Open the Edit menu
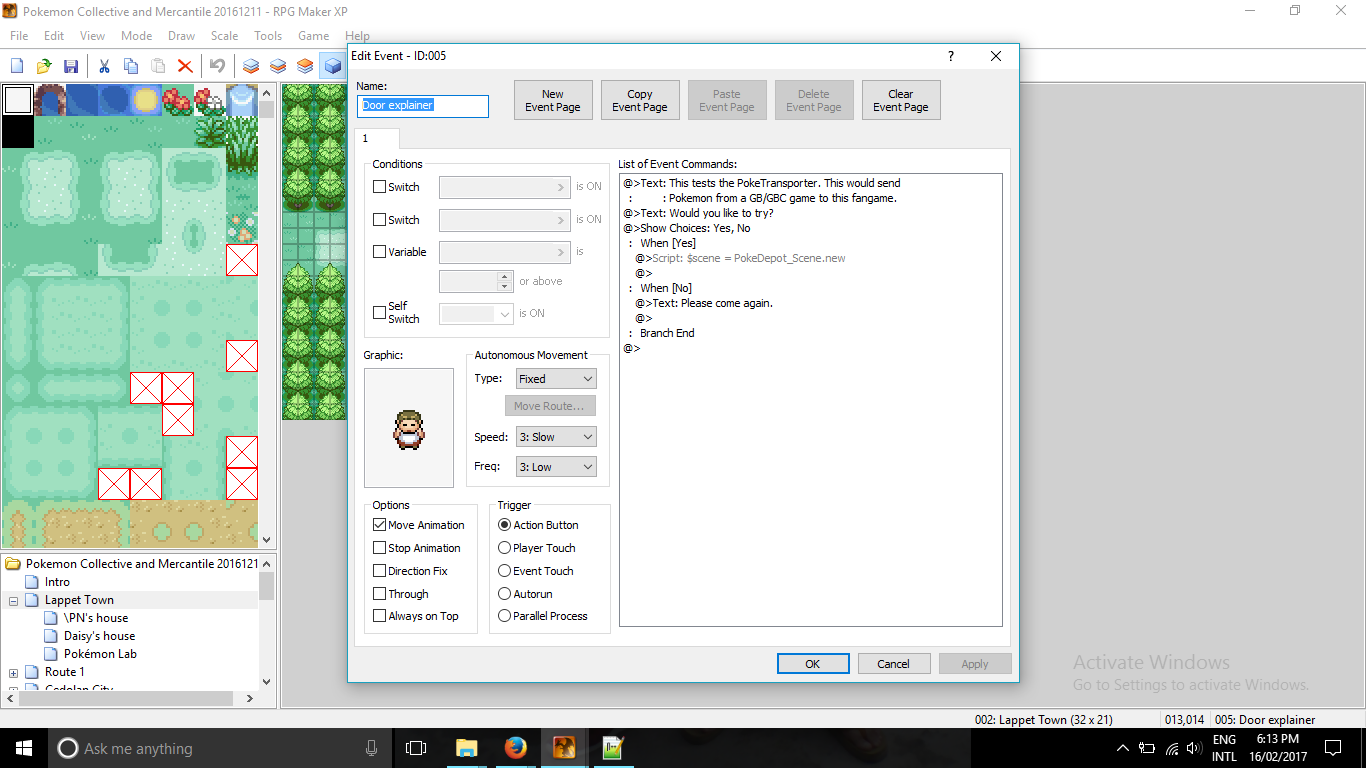 (54, 36)
